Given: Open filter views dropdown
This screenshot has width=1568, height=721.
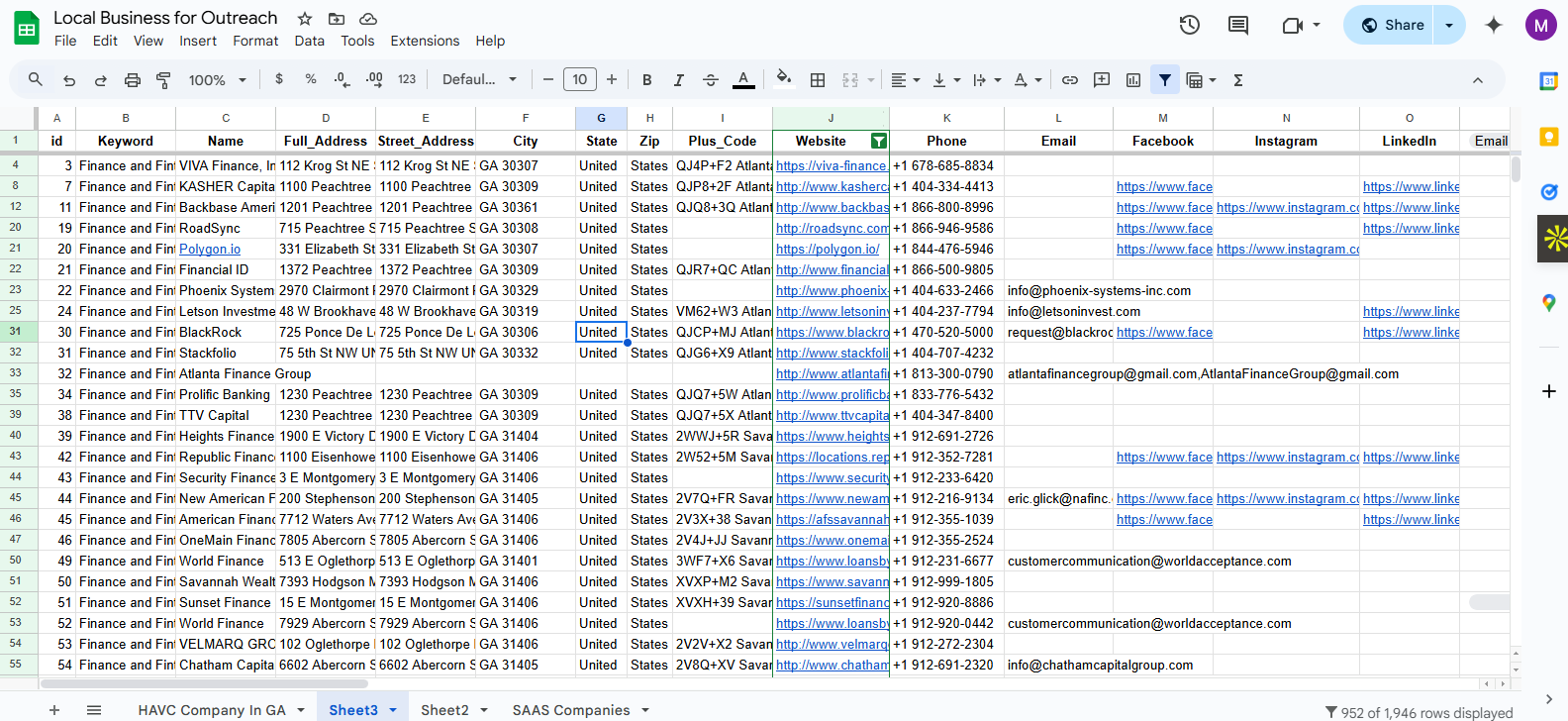Looking at the screenshot, I should pos(1201,80).
